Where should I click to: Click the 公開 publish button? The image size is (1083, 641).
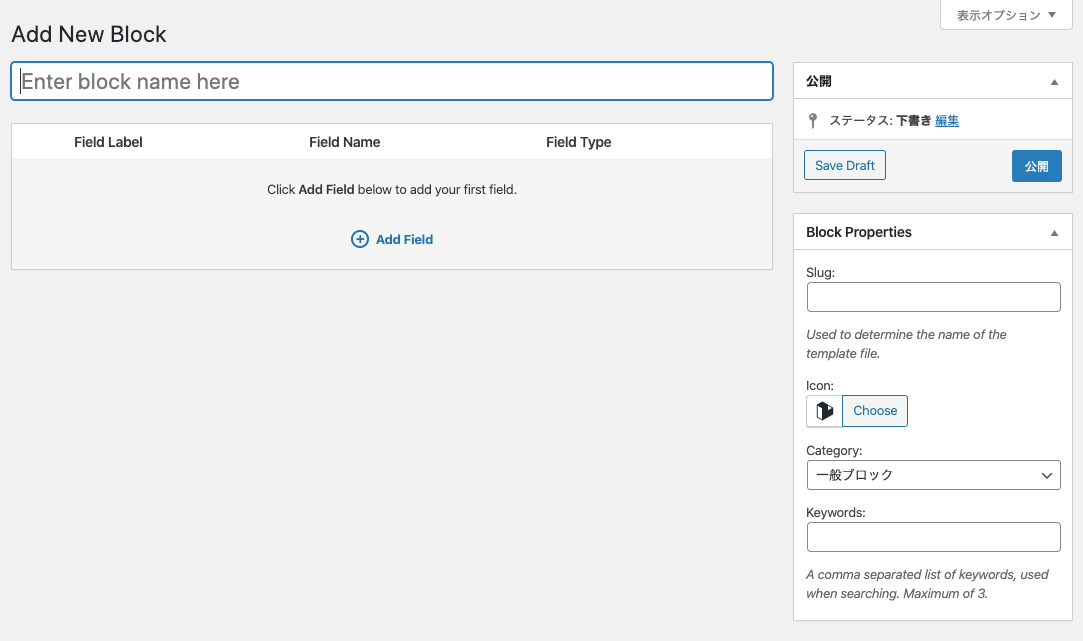1036,166
